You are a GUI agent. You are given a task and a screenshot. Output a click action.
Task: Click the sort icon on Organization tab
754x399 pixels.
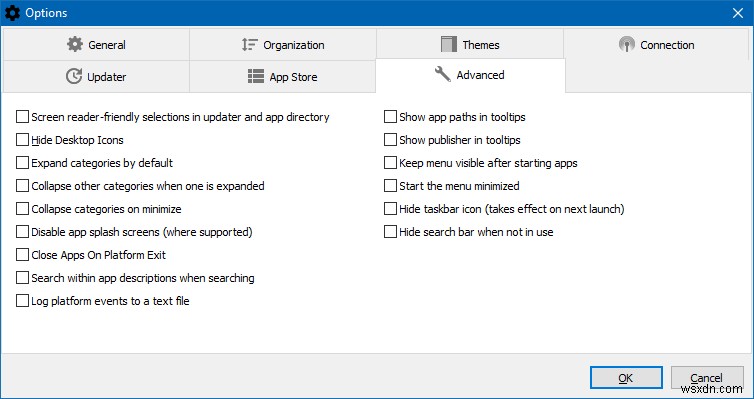(x=250, y=45)
